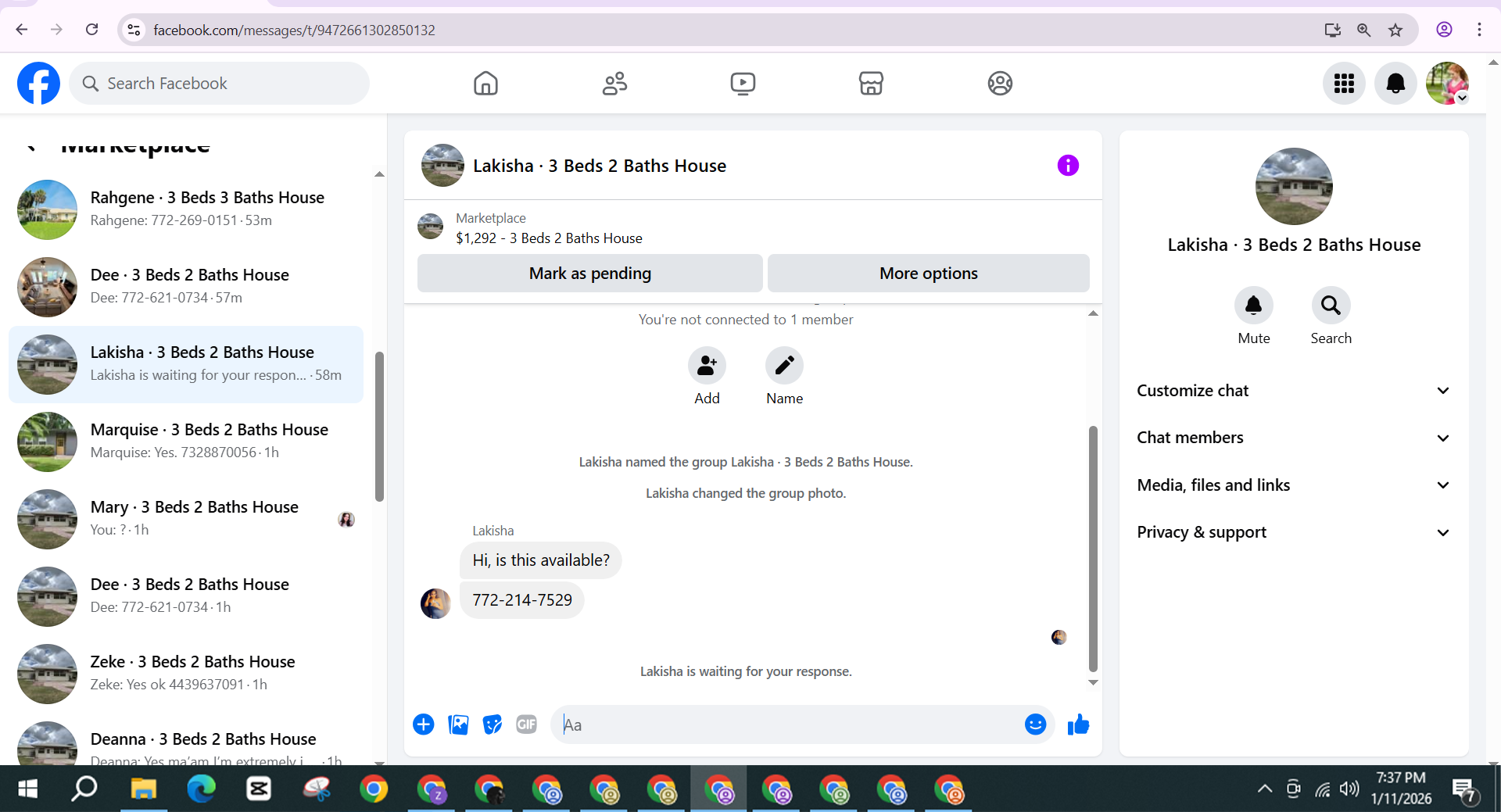Search in conversation
This screenshot has width=1501, height=812.
(1331, 306)
